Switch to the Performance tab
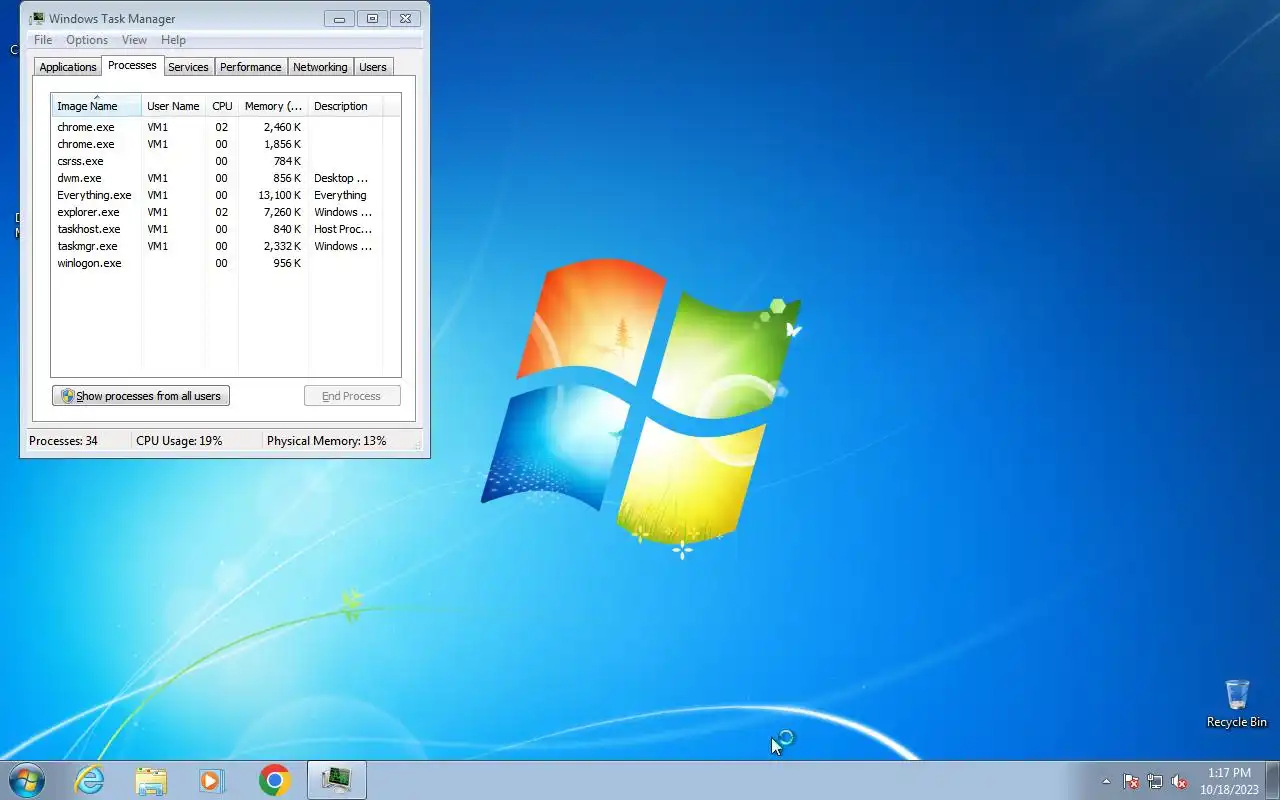 [x=251, y=67]
